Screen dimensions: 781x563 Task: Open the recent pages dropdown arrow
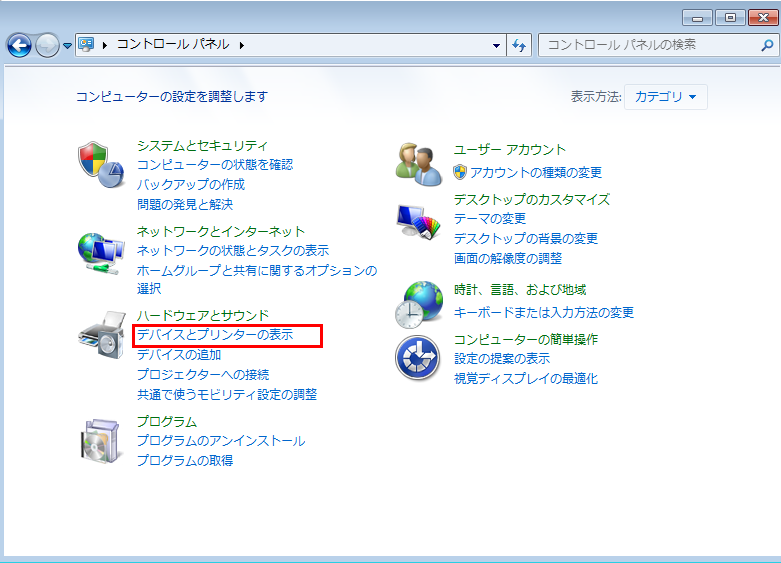coord(68,46)
